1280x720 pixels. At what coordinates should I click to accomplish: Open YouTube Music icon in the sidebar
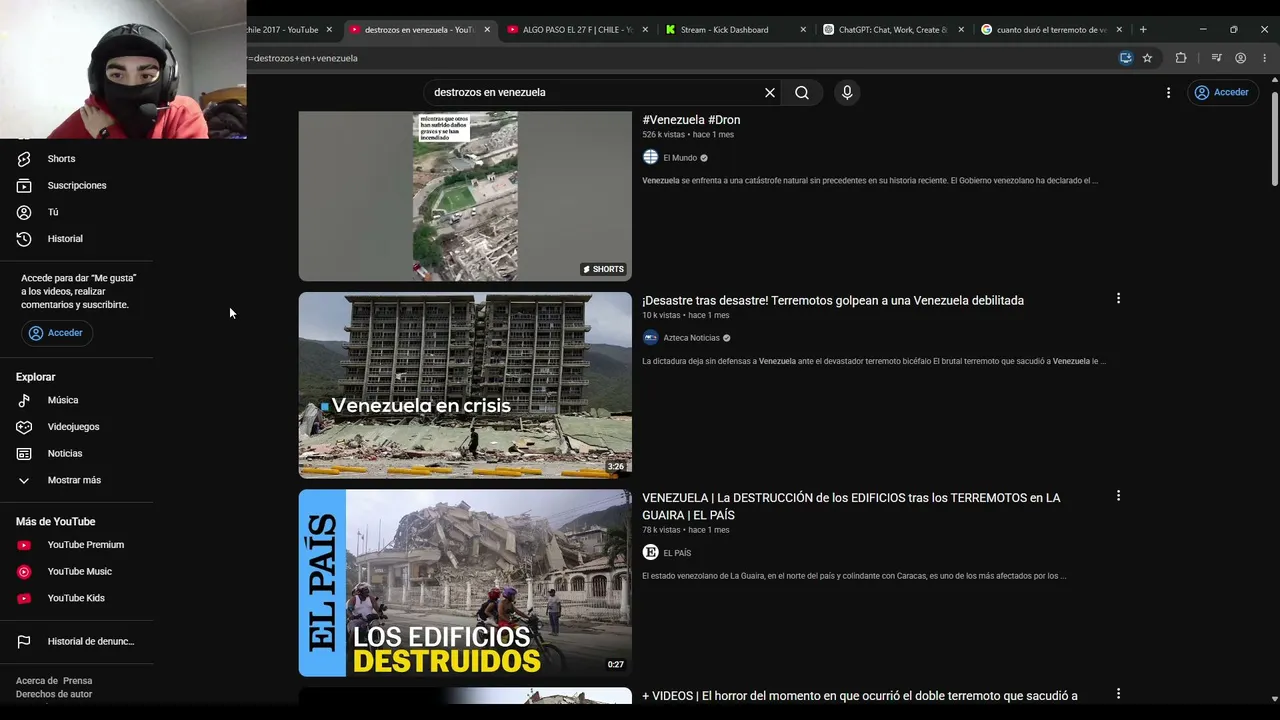tap(24, 572)
